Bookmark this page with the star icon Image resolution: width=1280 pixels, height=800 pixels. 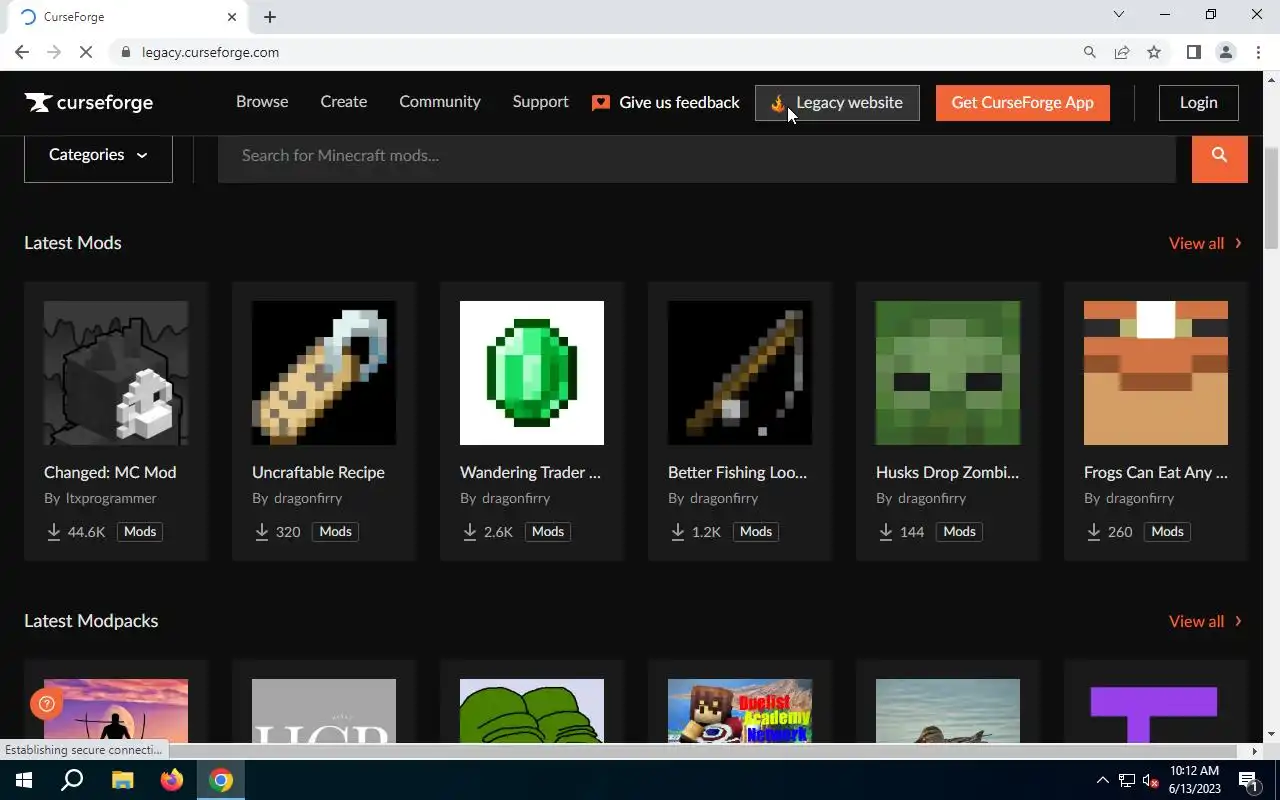point(1154,52)
